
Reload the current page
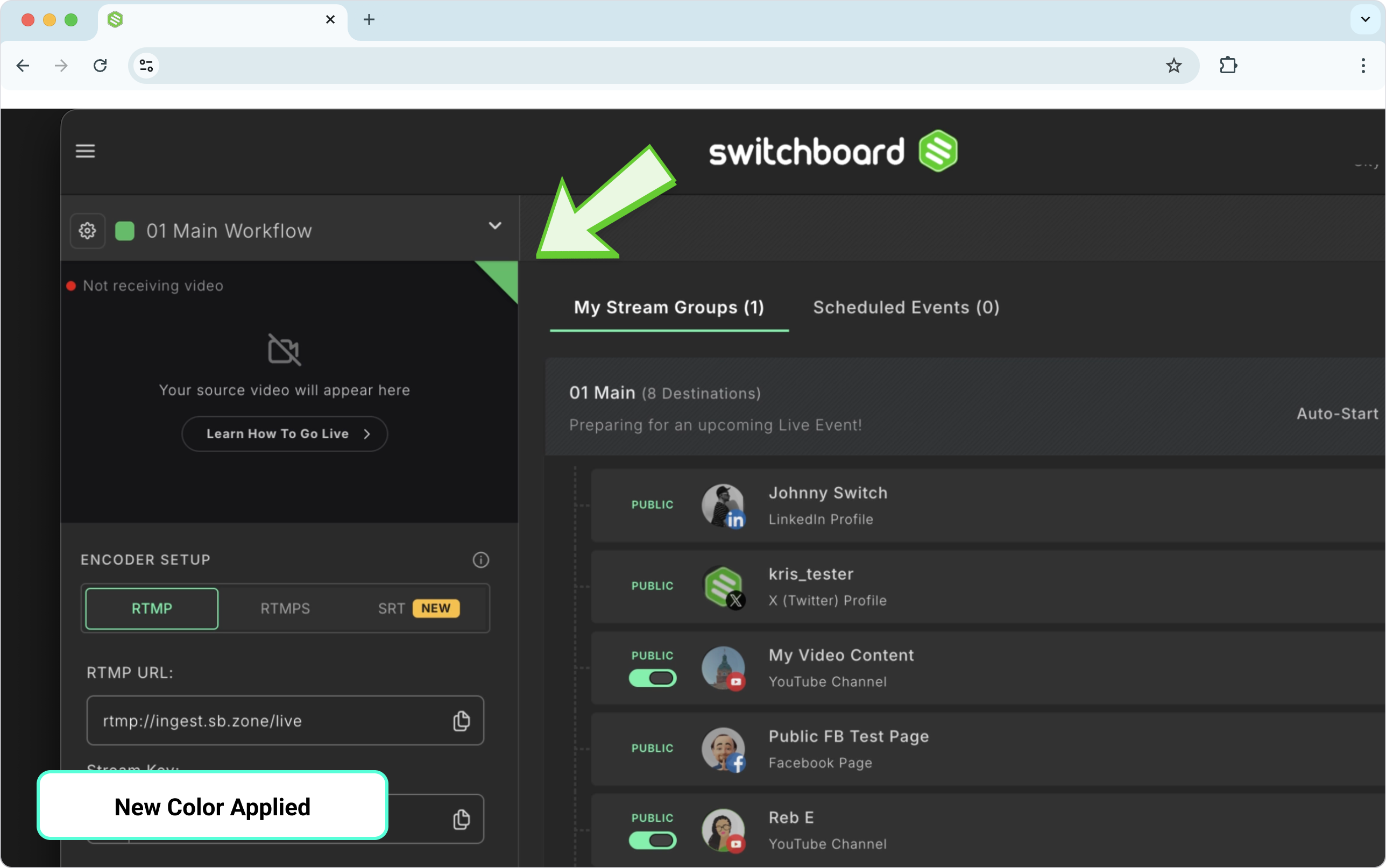[x=101, y=66]
